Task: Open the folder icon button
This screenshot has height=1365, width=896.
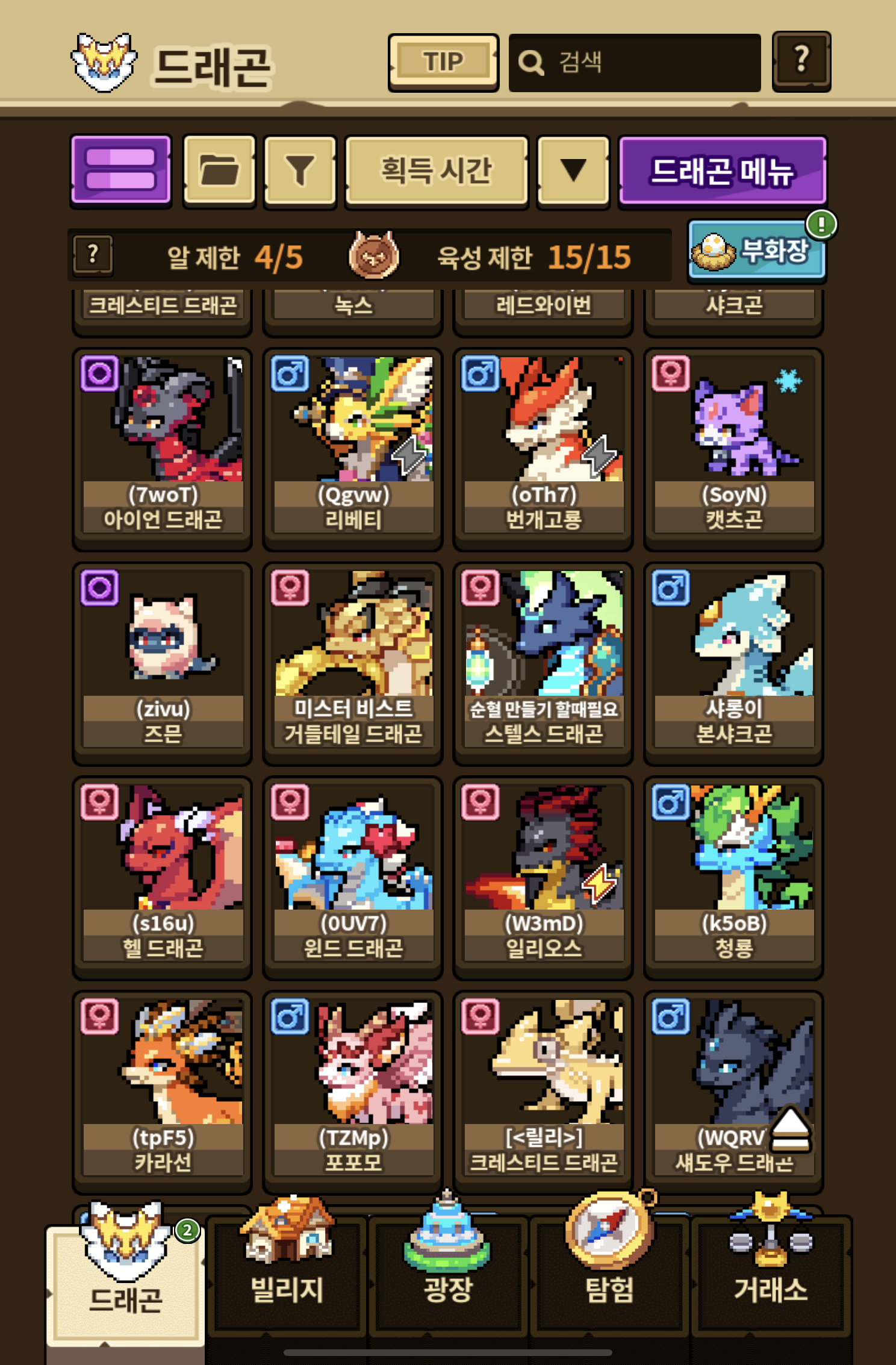Action: (219, 170)
